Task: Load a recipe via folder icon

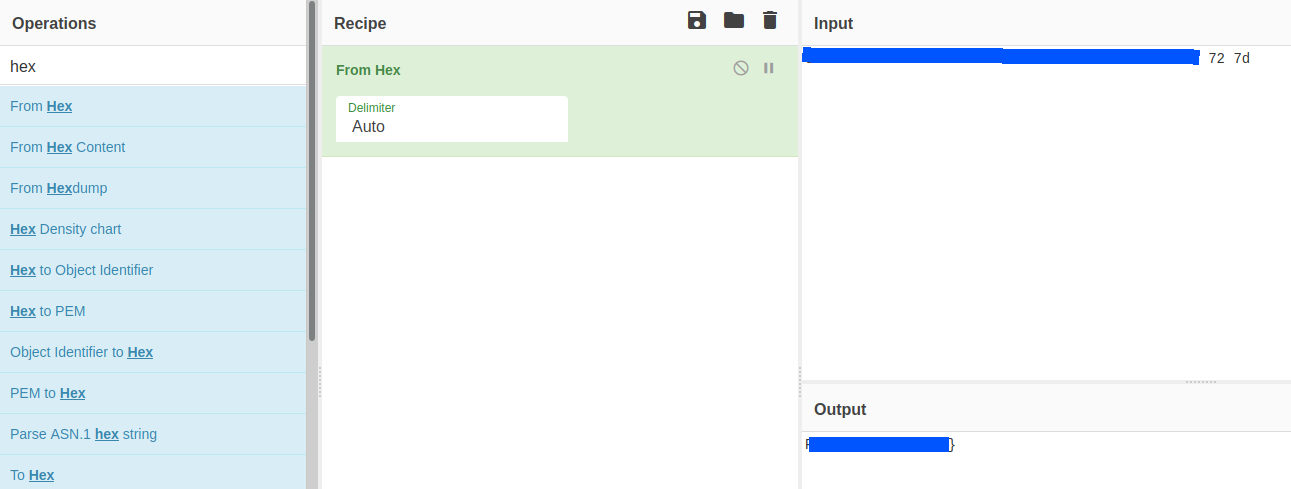Action: pyautogui.click(x=734, y=21)
